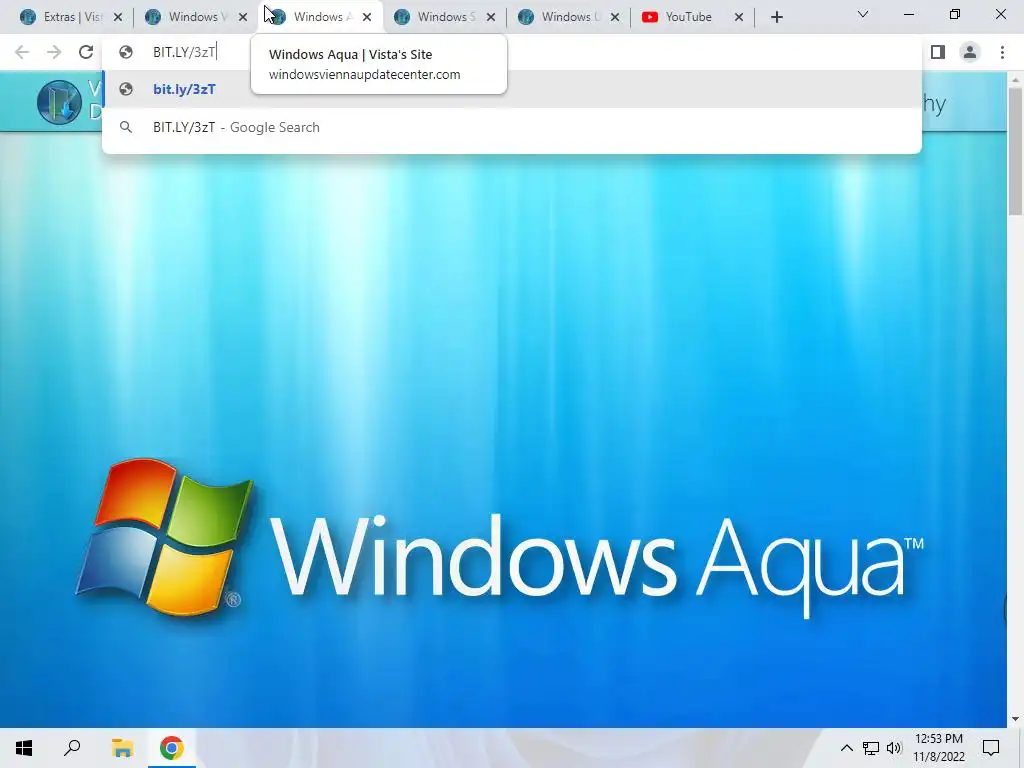The height and width of the screenshot is (768, 1024).
Task: Switch to the Extras | Vista tab
Action: tap(62, 17)
